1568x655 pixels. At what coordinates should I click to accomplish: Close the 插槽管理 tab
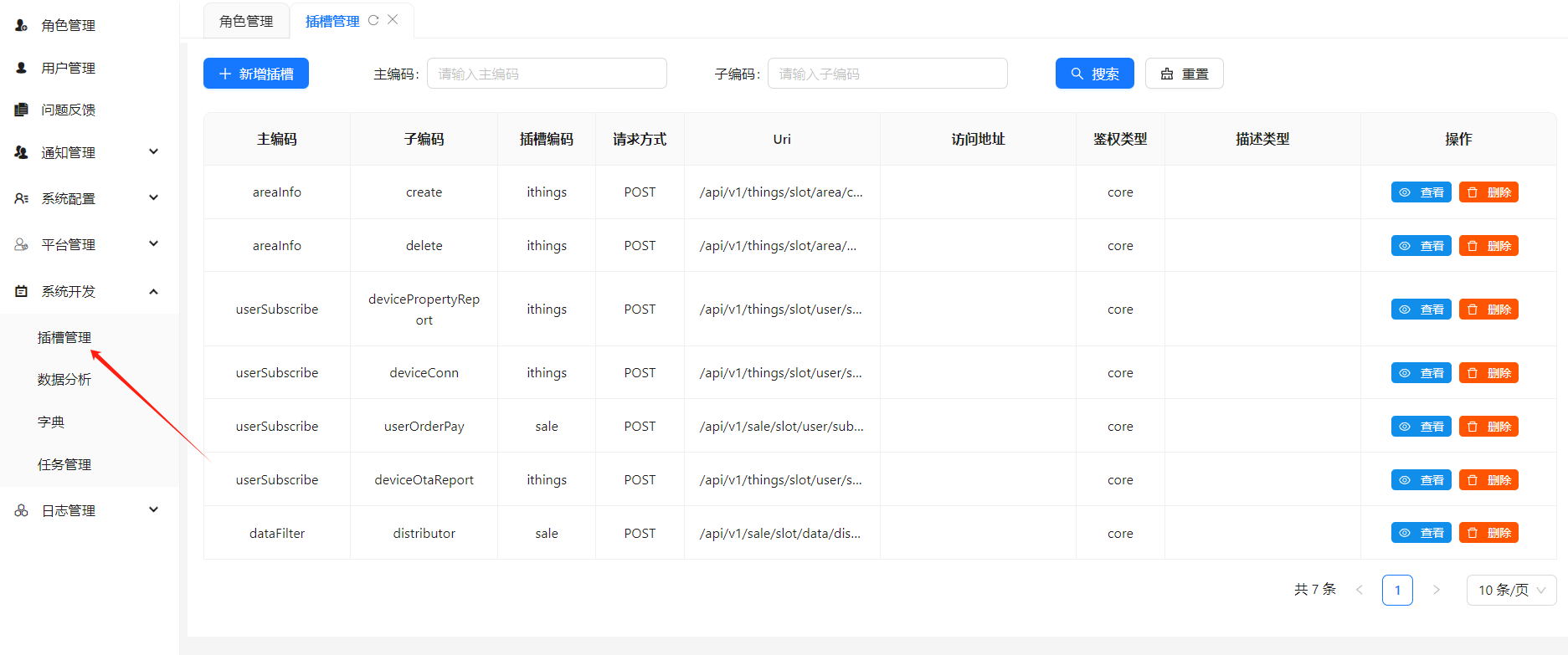(393, 20)
